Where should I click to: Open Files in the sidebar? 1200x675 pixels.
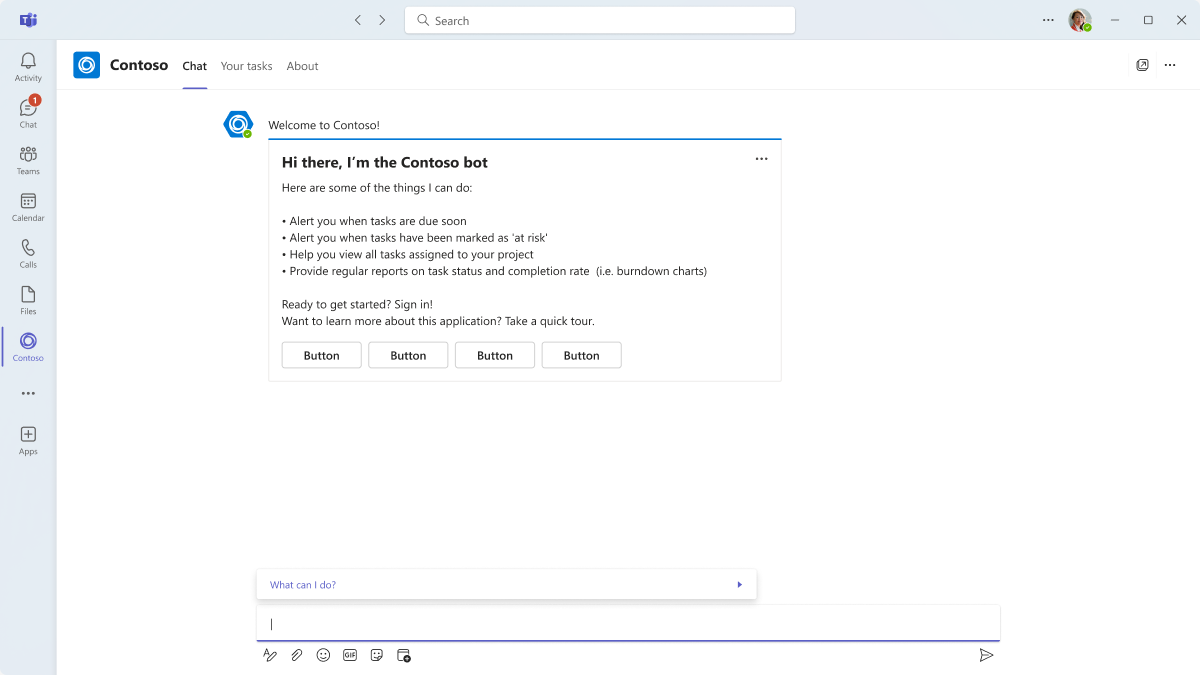tap(28, 300)
